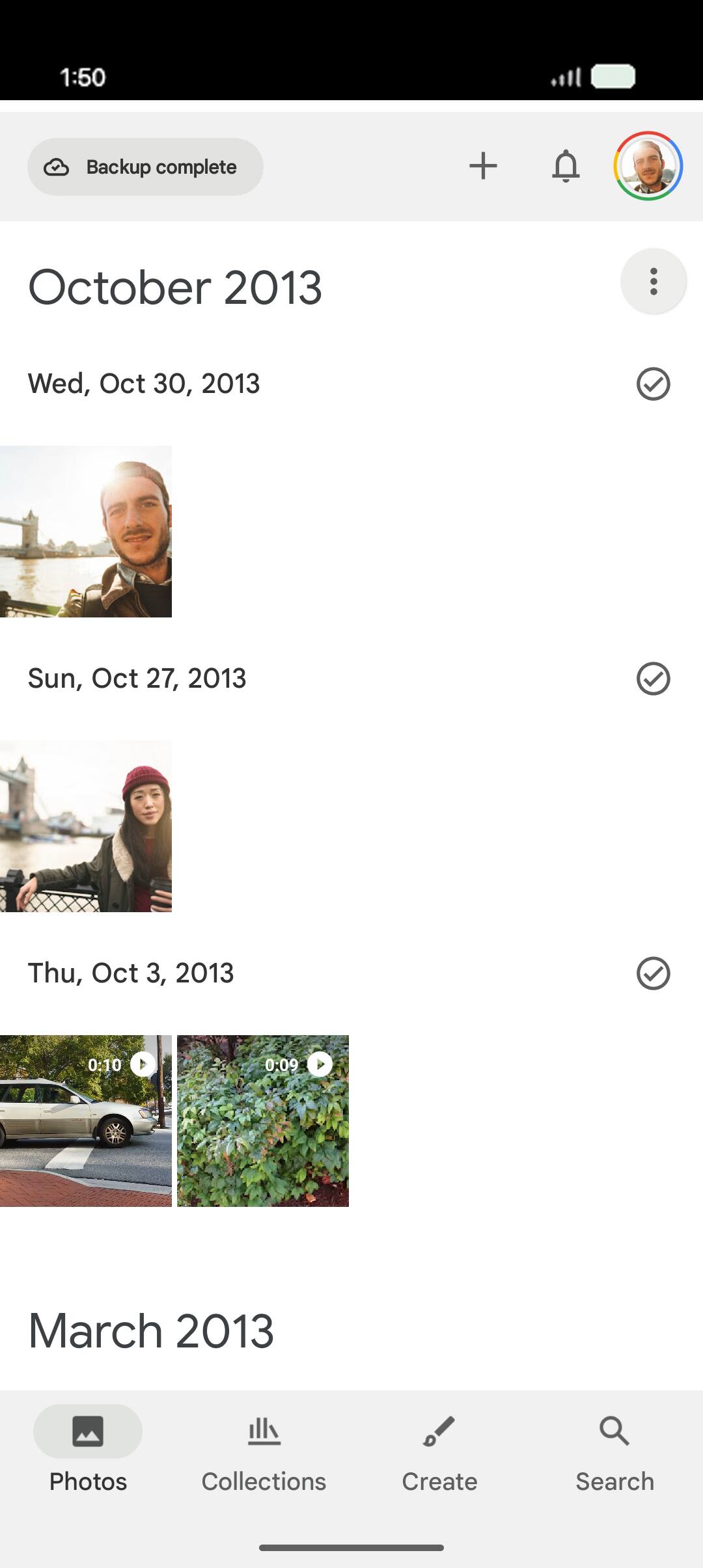Open the account profile avatar
The width and height of the screenshot is (703, 1568).
tap(648, 166)
